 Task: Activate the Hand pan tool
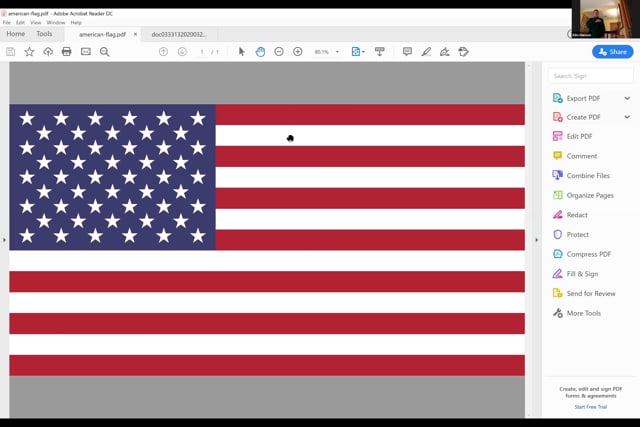(260, 52)
